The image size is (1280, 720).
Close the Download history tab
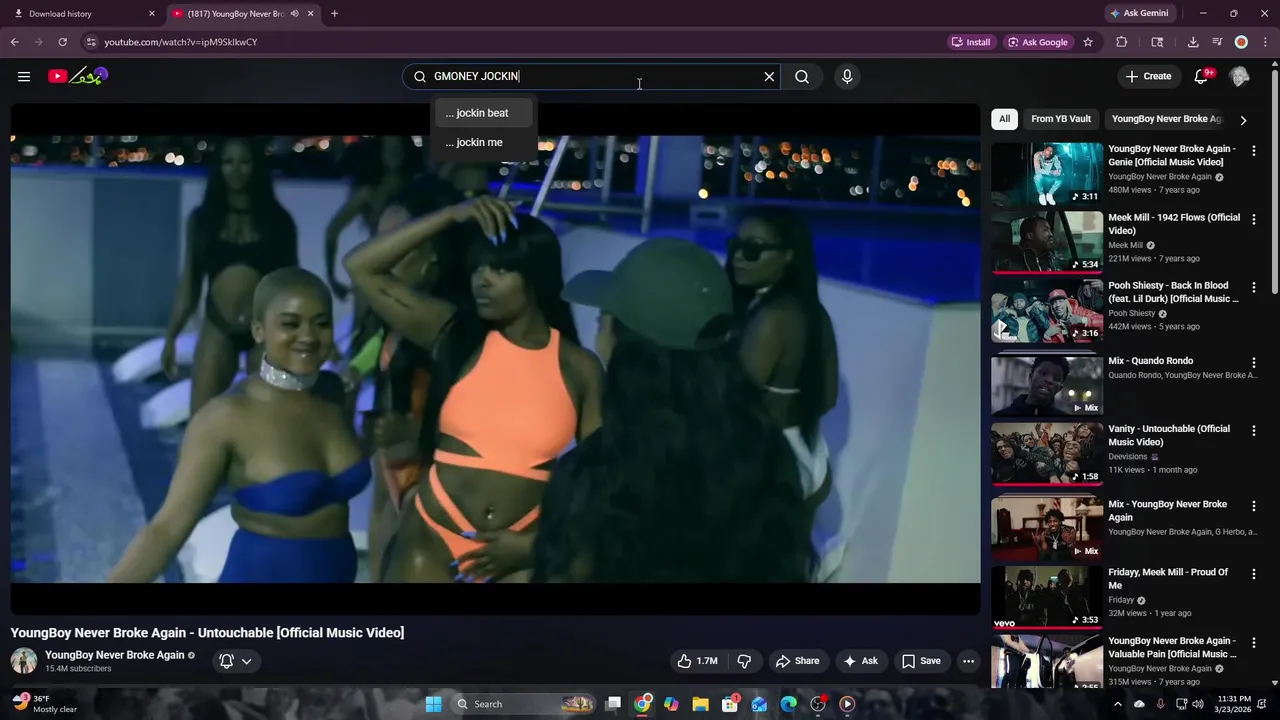tap(152, 14)
